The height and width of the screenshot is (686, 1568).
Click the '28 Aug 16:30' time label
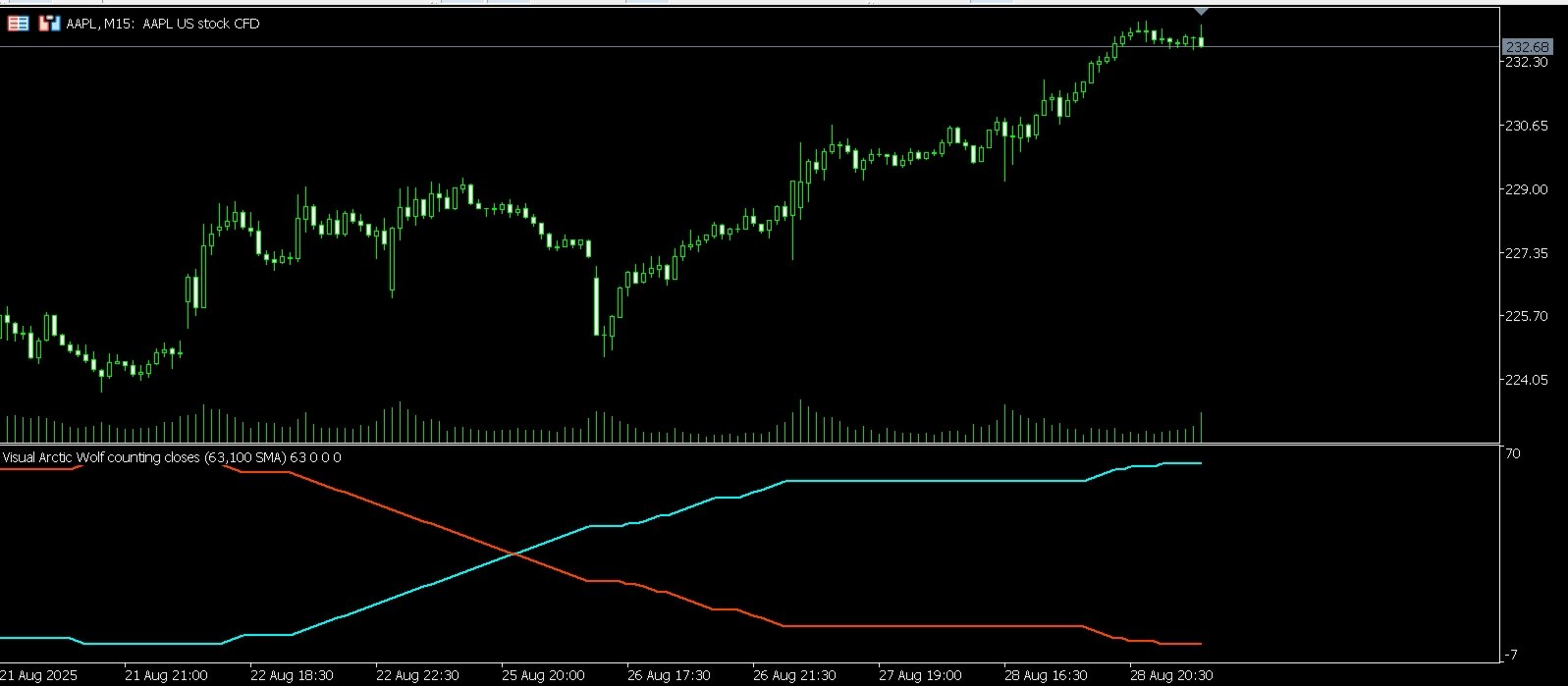tap(1046, 675)
